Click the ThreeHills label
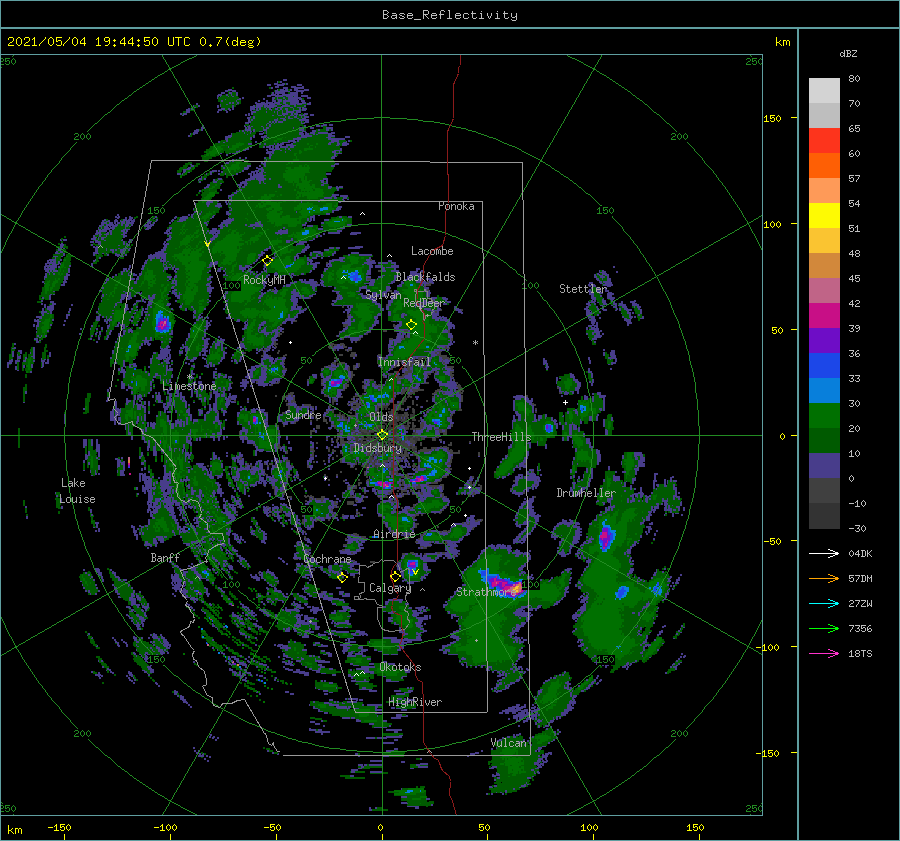This screenshot has height=841, width=900. coord(501,437)
